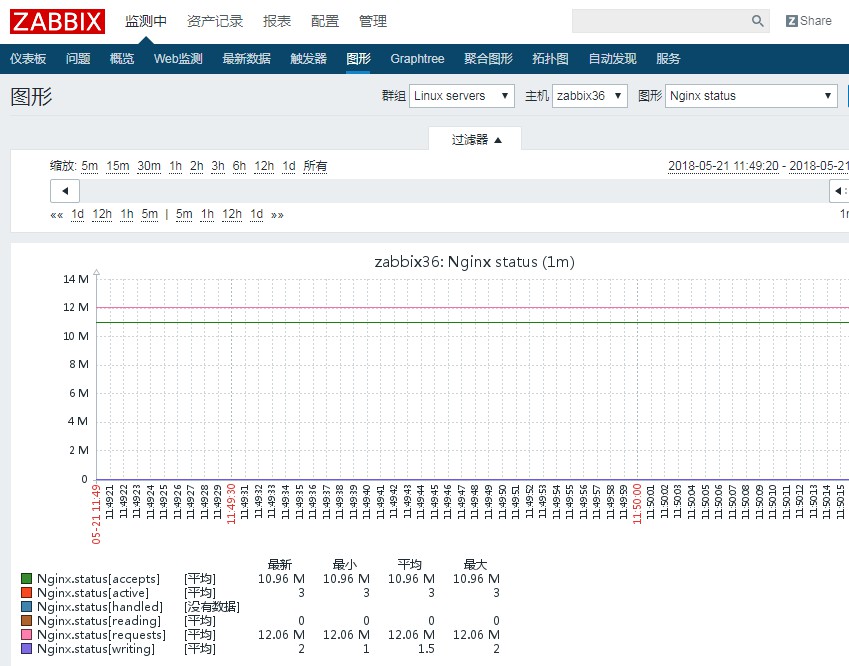Image resolution: width=849 pixels, height=666 pixels.
Task: Click the Zabbix logo
Action: tap(57, 21)
